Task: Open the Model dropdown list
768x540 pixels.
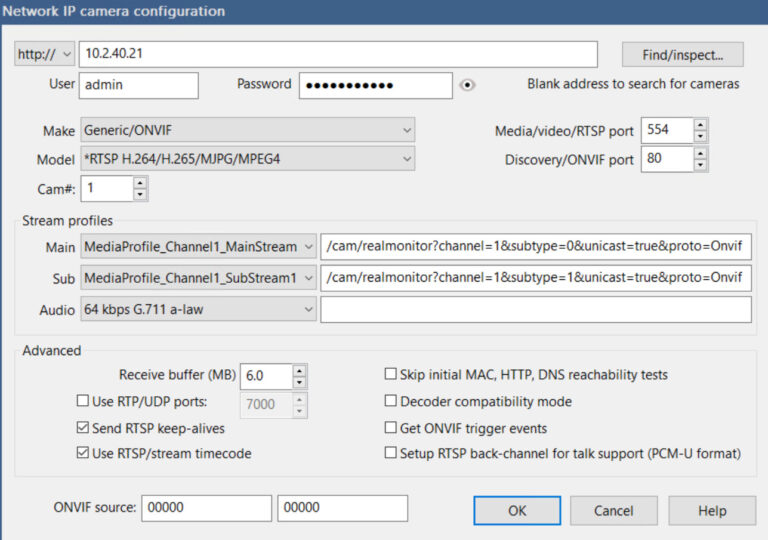Action: (x=247, y=159)
